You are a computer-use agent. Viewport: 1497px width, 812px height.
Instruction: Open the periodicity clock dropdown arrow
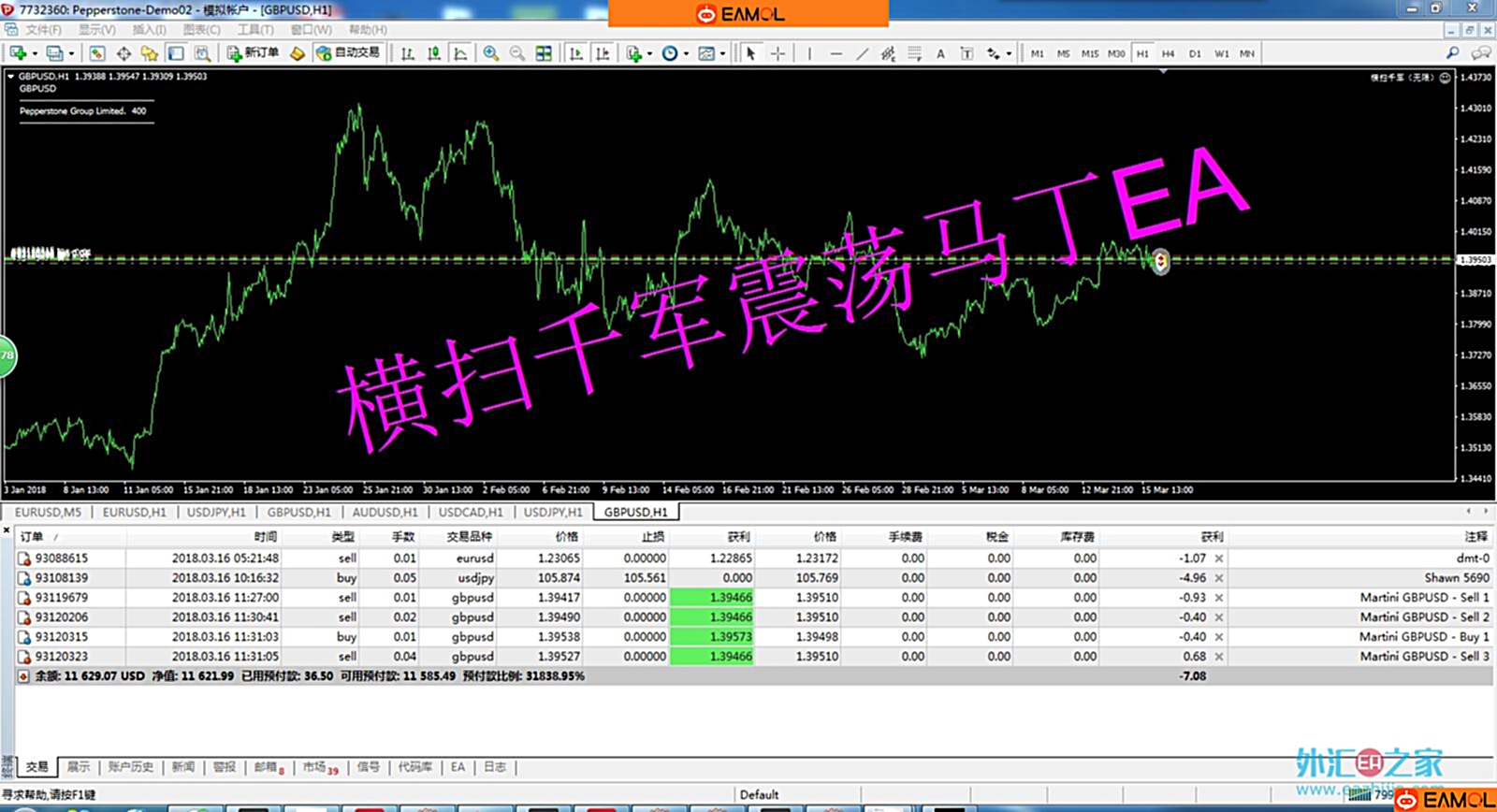pos(686,53)
